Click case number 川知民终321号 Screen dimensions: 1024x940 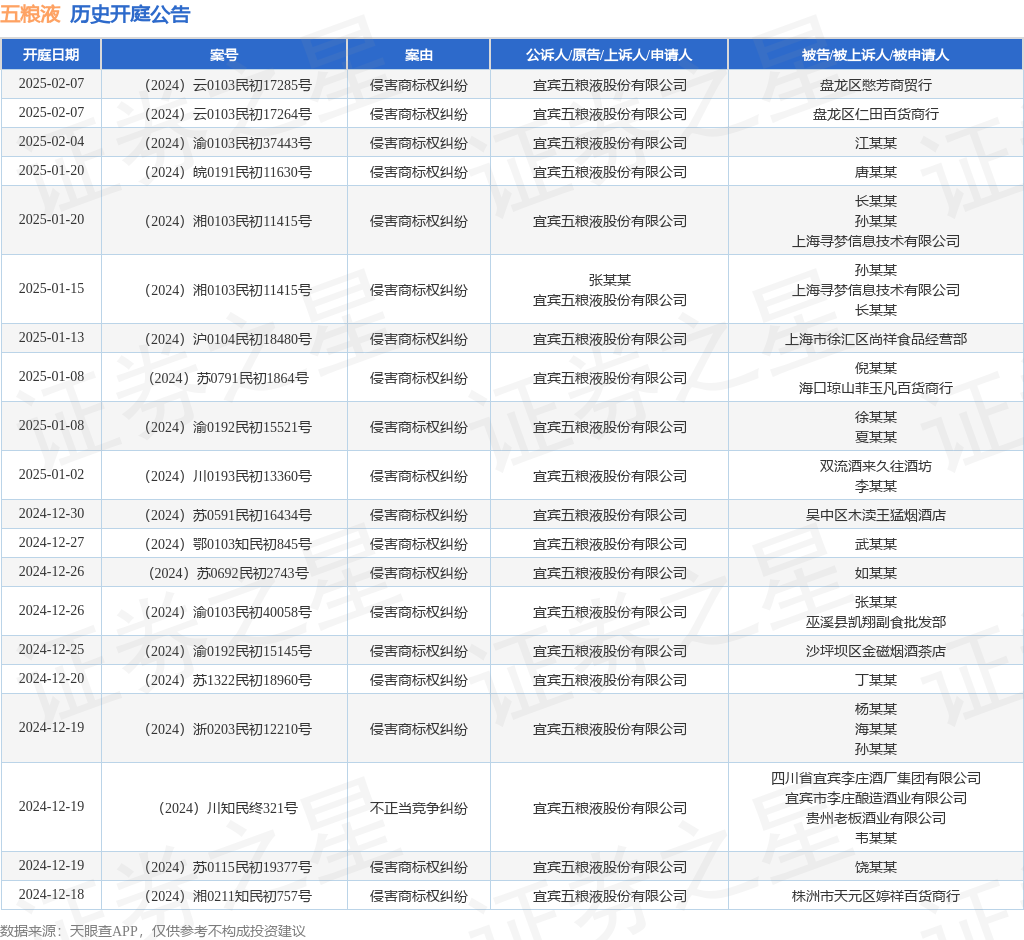tap(228, 808)
